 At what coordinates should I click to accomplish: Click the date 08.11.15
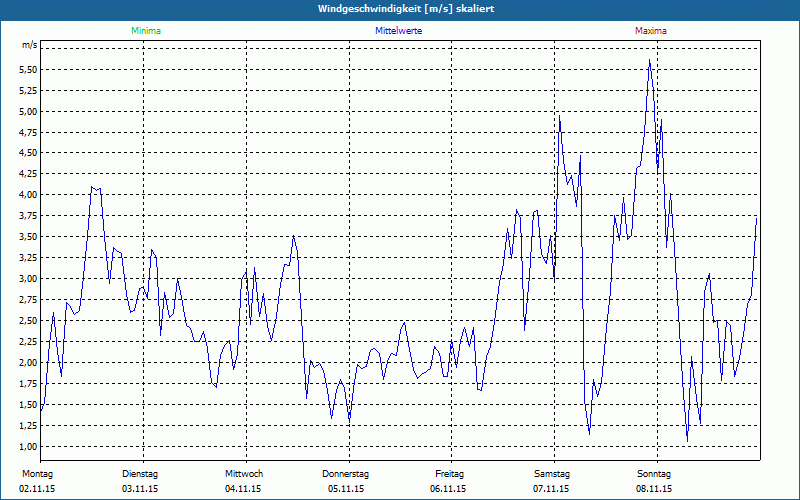(654, 489)
